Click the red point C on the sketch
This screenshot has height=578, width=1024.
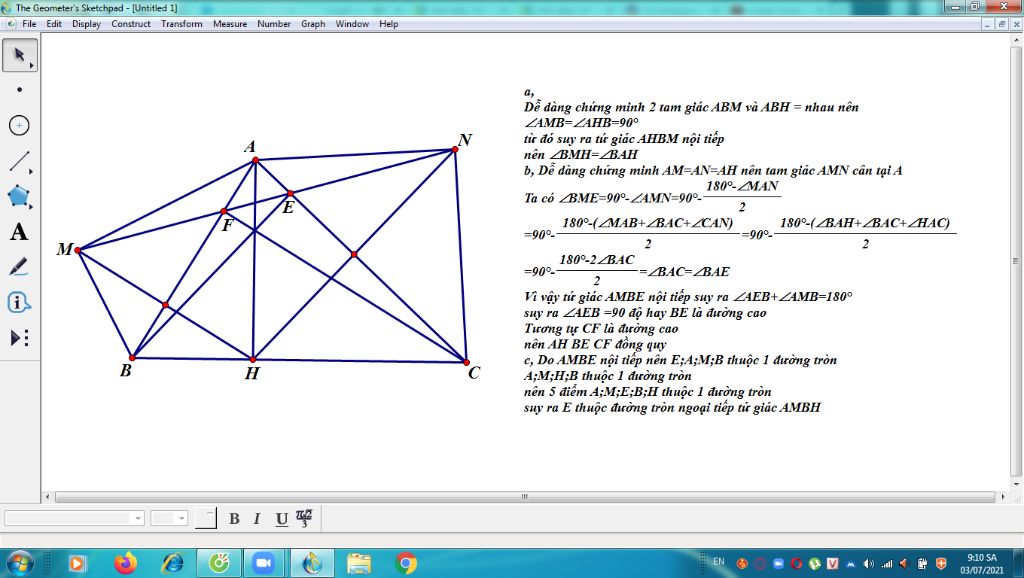[x=466, y=362]
